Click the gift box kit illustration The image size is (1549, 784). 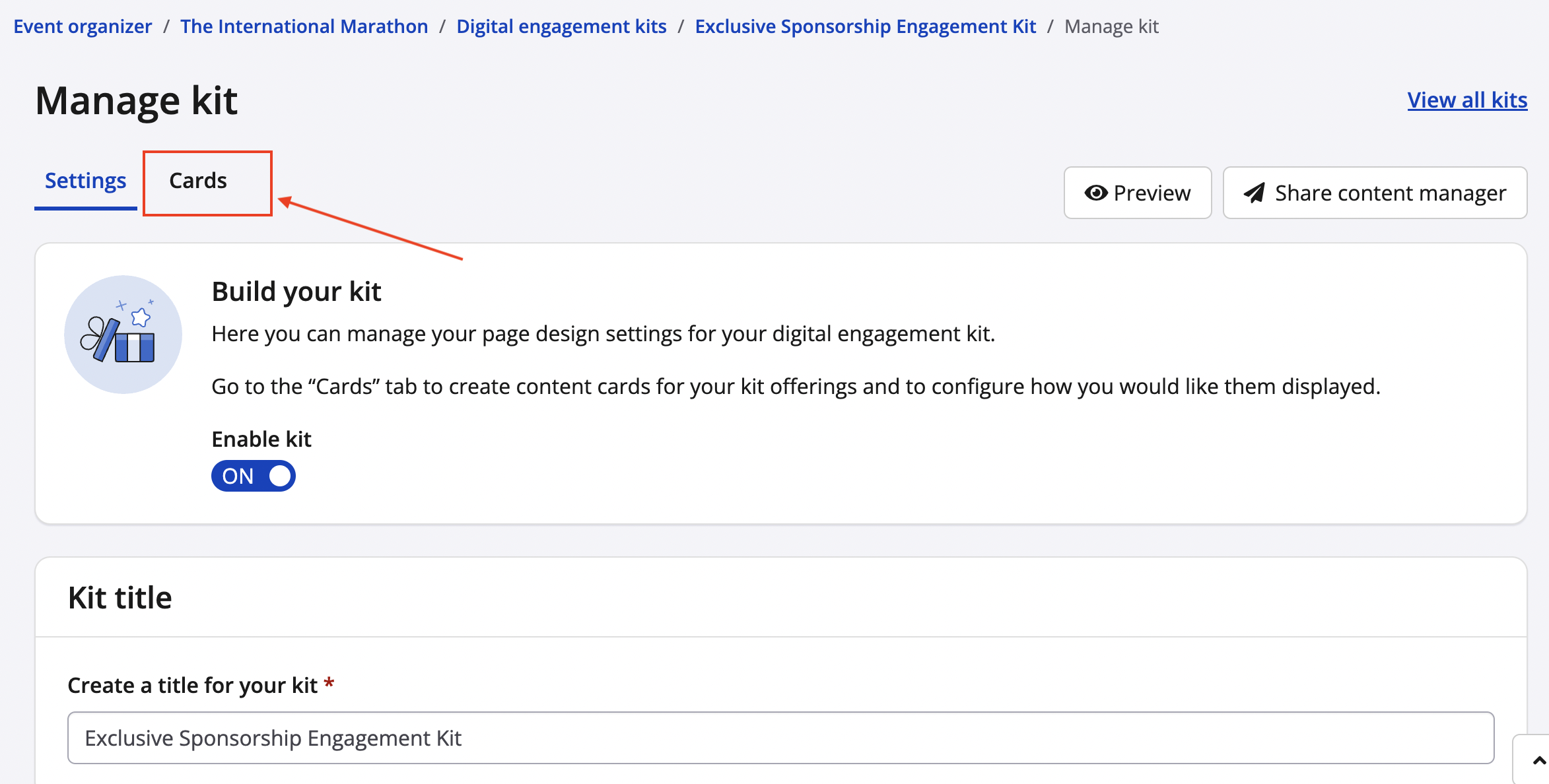point(123,335)
